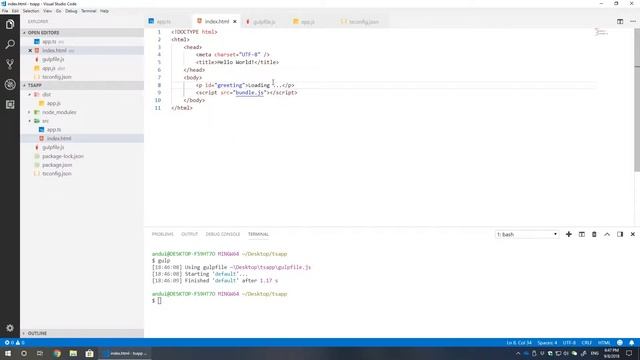This screenshot has width=640, height=360.
Task: Open the Source Control view
Action: [x=10, y=64]
